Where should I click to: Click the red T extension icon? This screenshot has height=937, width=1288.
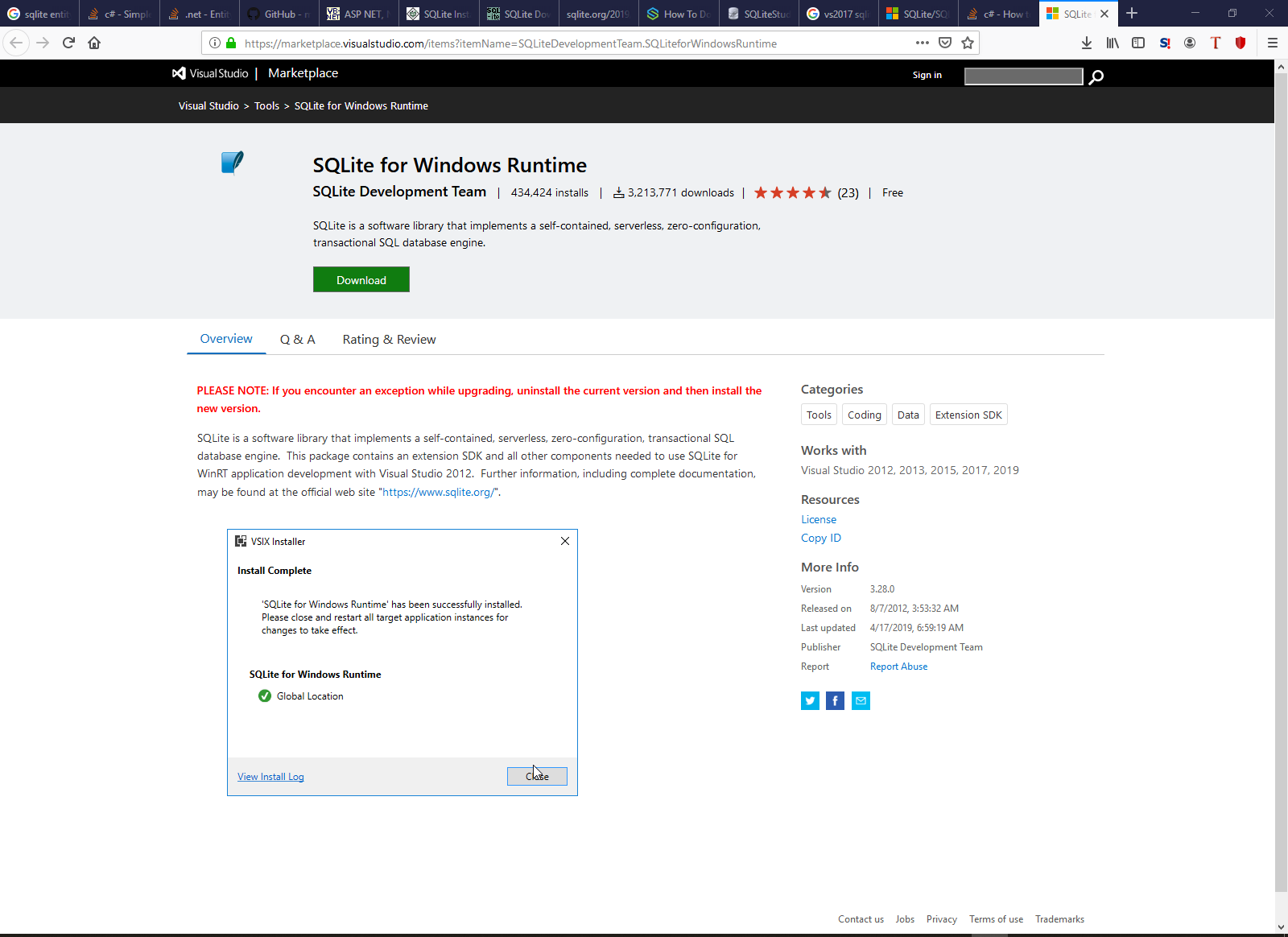tap(1216, 43)
